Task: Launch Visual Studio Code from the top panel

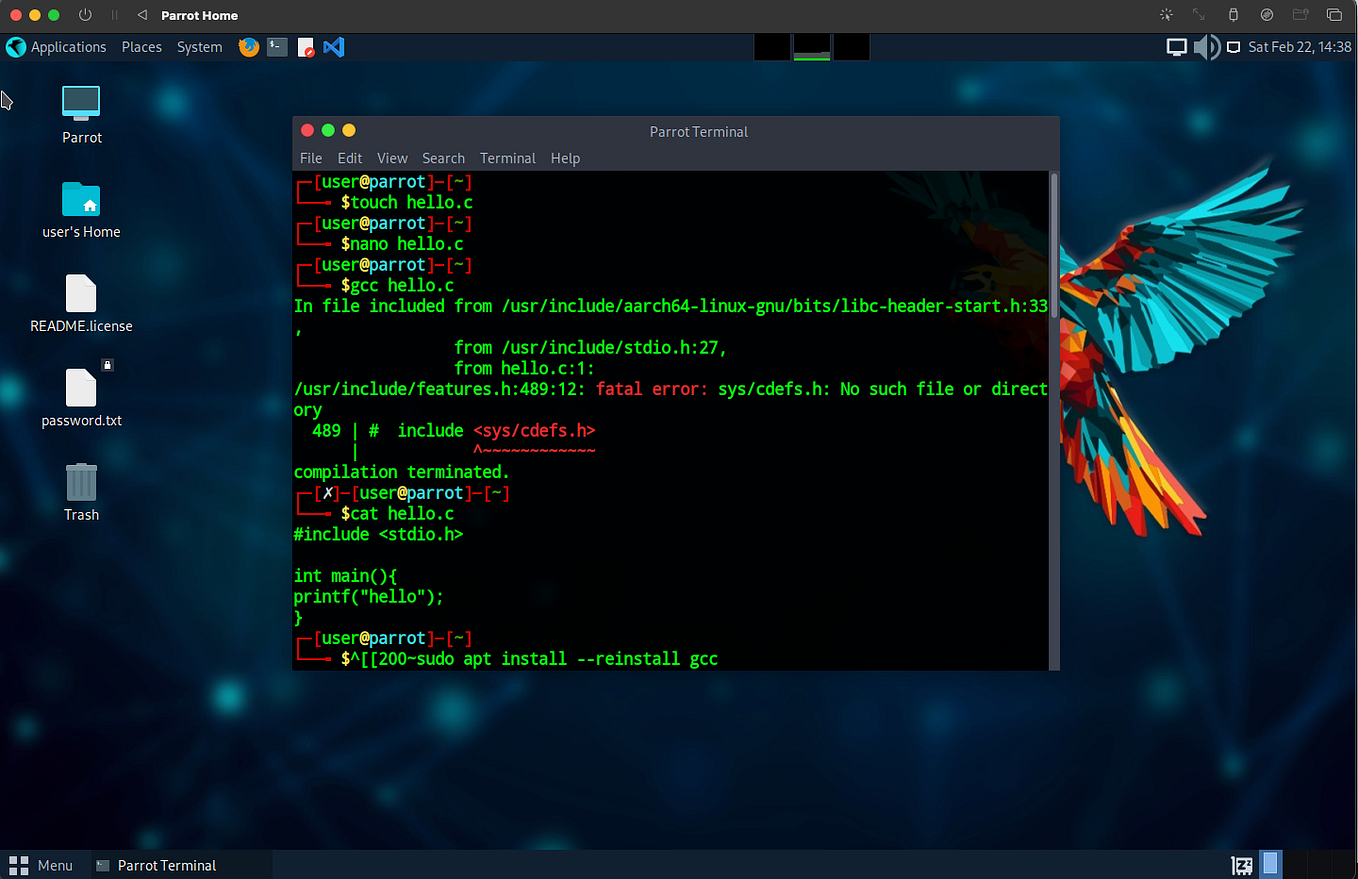Action: 331,46
